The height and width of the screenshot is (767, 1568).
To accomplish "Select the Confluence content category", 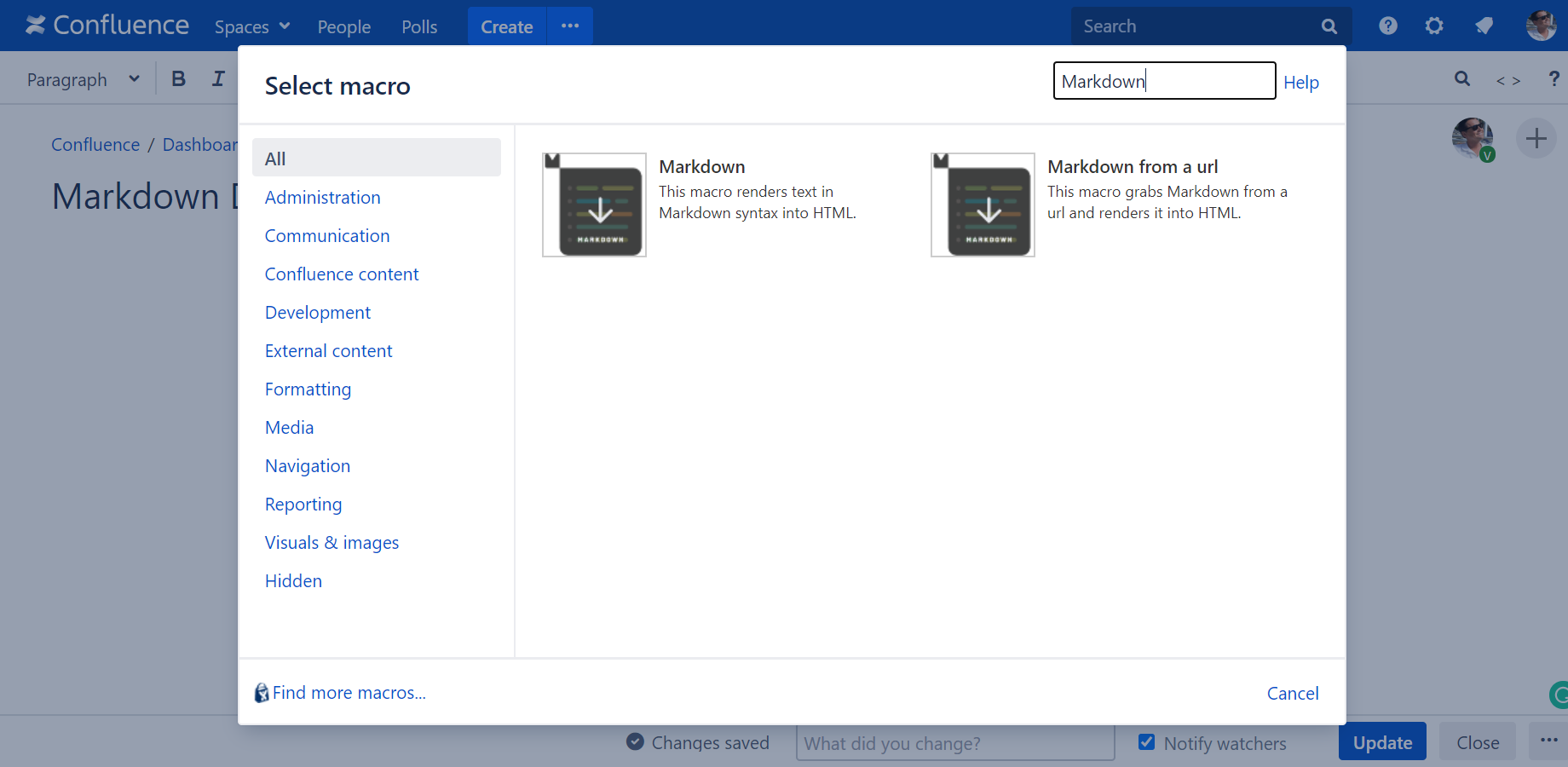I will pos(342,274).
